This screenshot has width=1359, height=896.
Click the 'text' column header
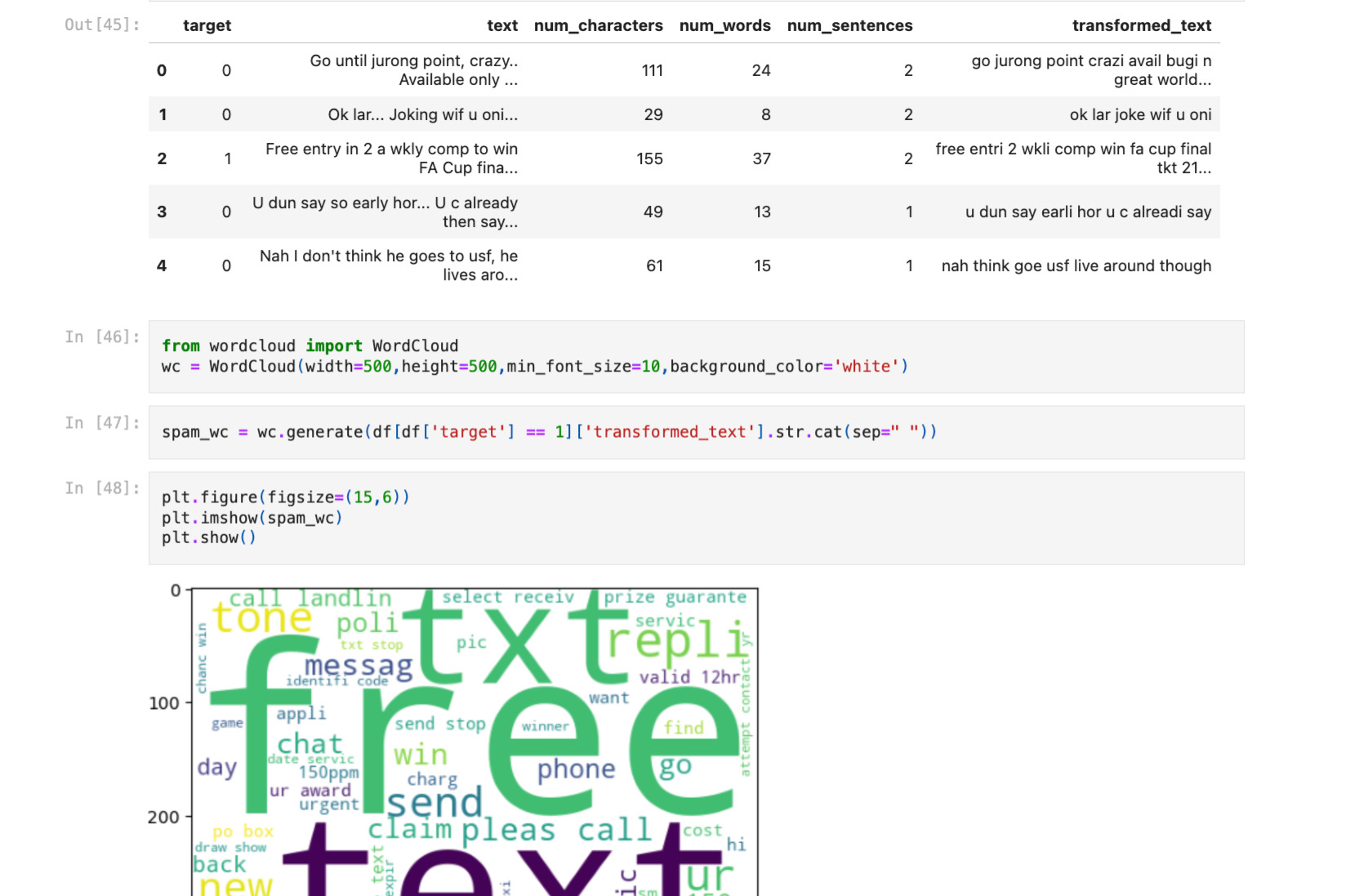(502, 25)
